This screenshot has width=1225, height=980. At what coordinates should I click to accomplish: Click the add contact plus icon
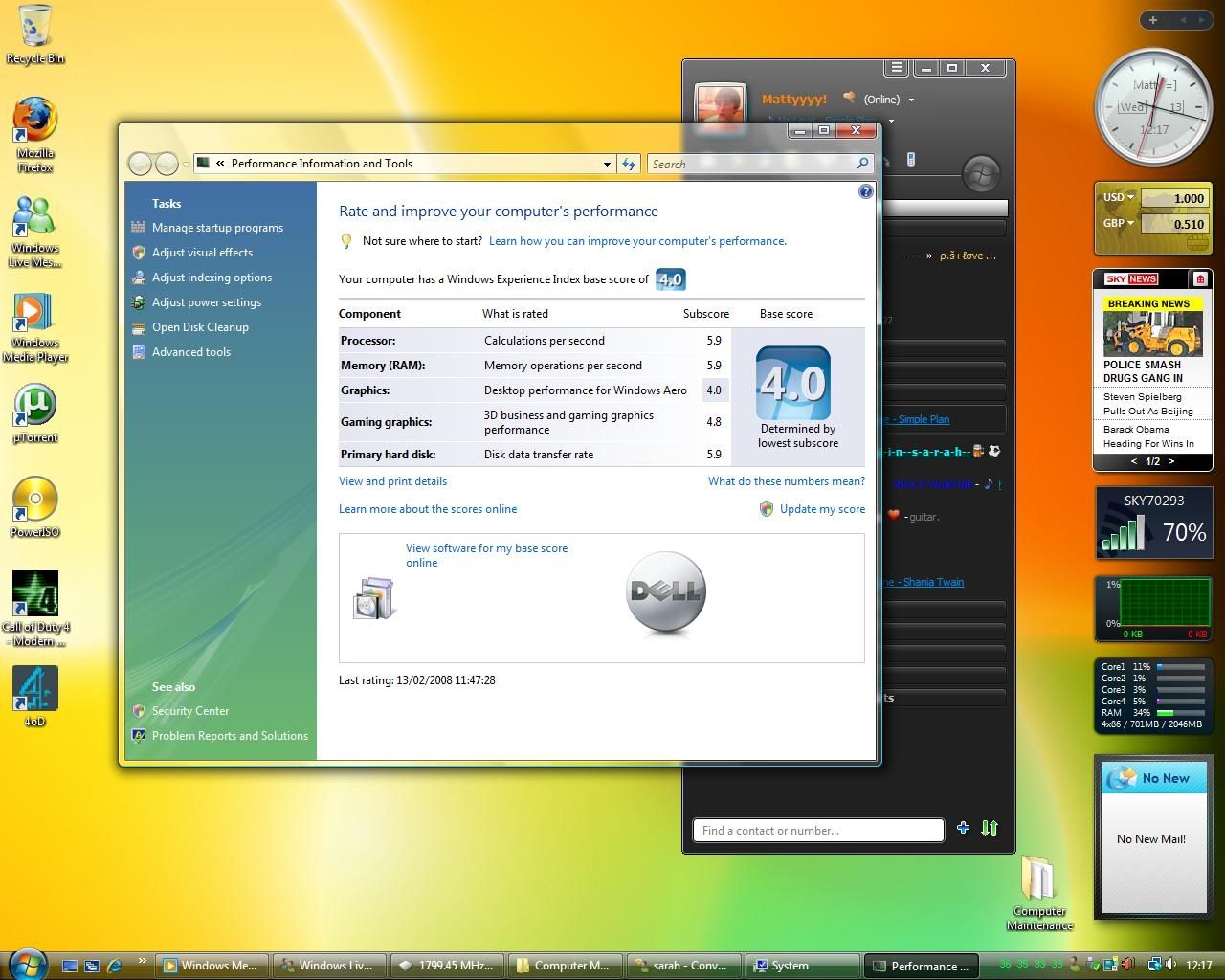point(963,828)
